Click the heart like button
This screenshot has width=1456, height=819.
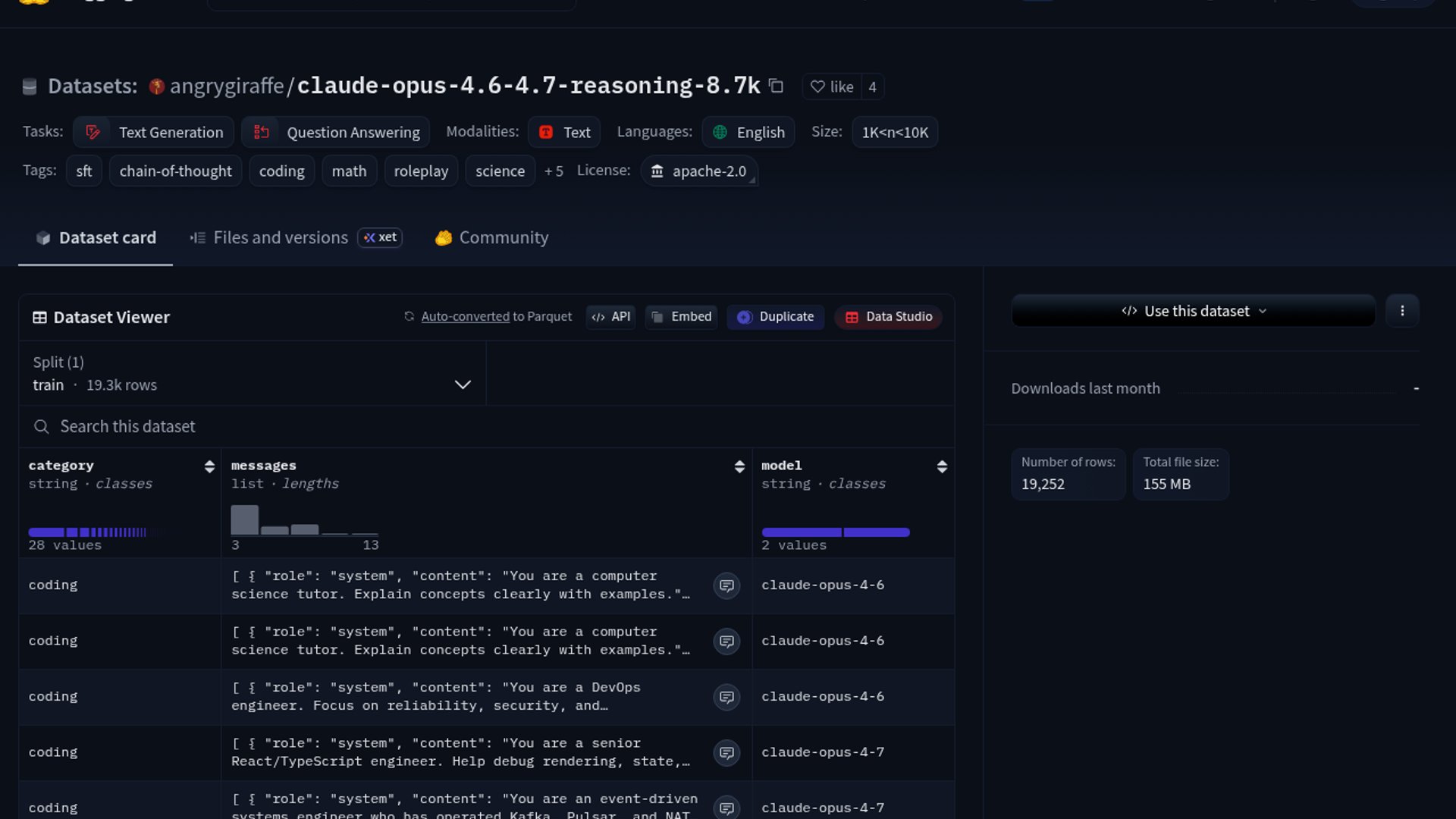tap(832, 86)
